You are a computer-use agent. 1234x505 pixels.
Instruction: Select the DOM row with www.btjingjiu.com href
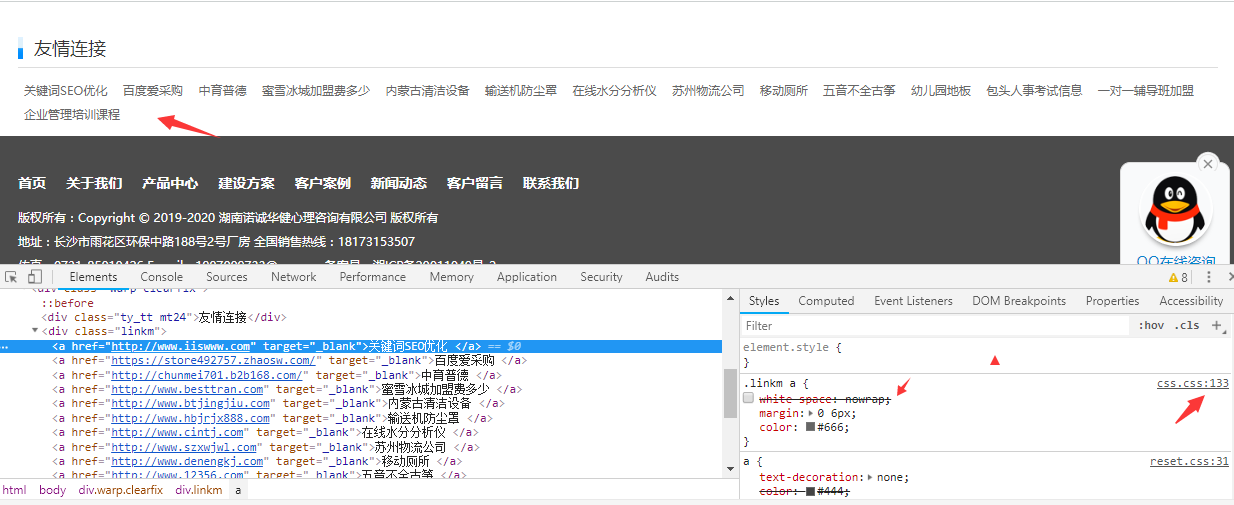click(361, 404)
